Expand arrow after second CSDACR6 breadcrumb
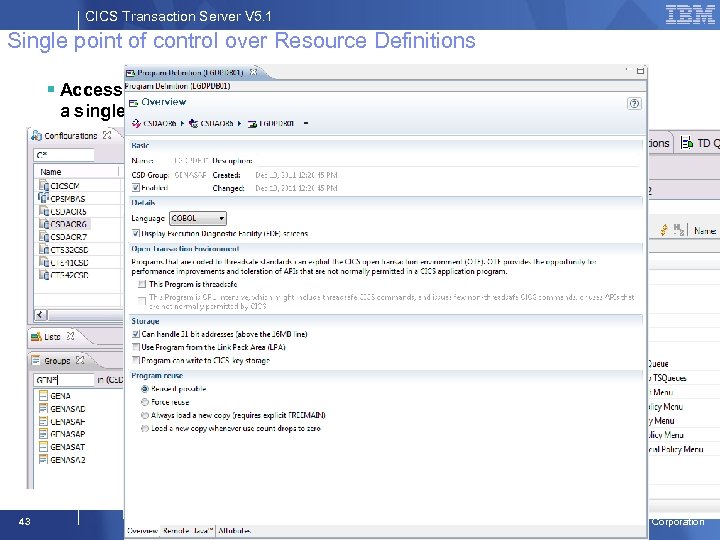720x540 pixels. coord(239,124)
